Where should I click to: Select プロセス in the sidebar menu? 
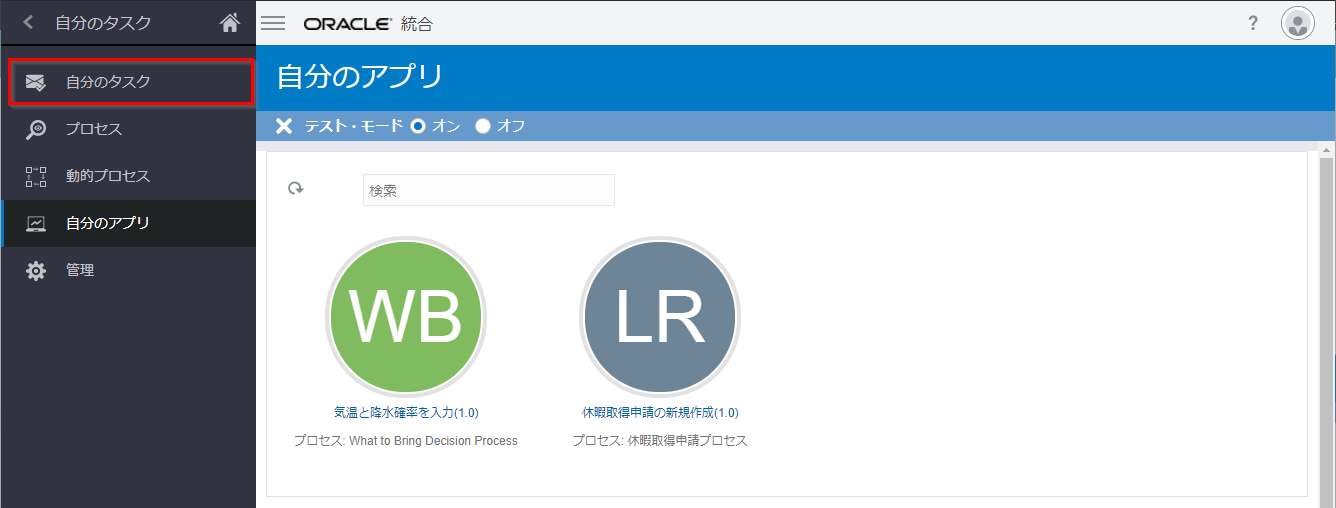[x=94, y=129]
